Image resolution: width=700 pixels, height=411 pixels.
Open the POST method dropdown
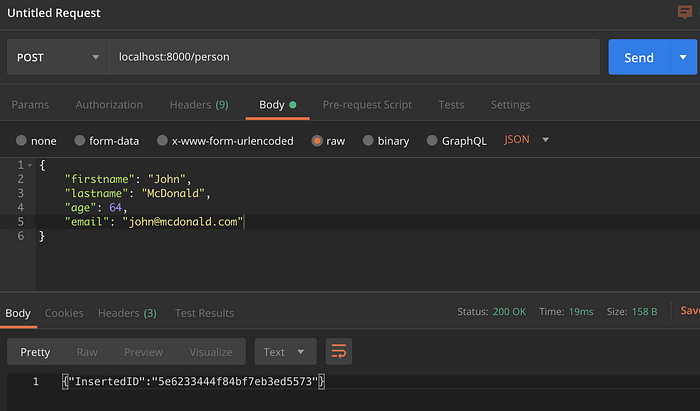point(58,57)
